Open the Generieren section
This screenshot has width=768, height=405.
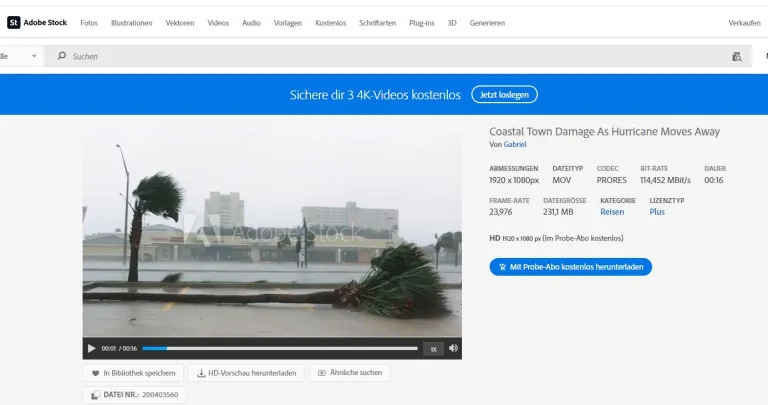[x=487, y=23]
